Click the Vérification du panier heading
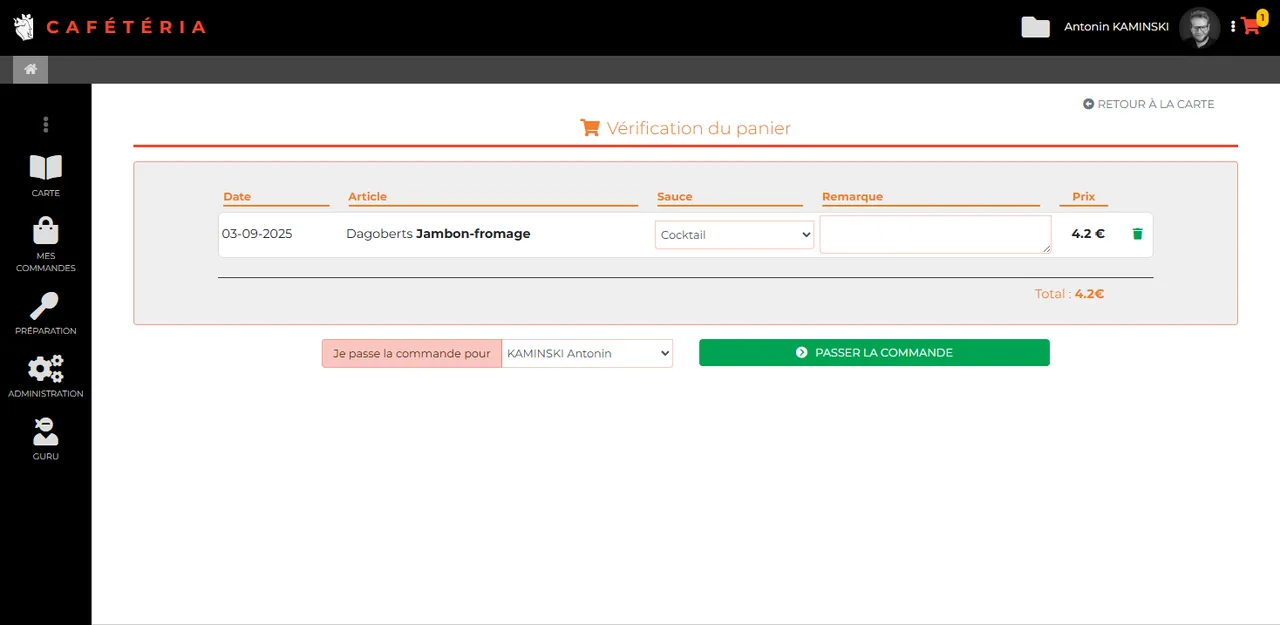Viewport: 1280px width, 625px height. pyautogui.click(x=686, y=128)
